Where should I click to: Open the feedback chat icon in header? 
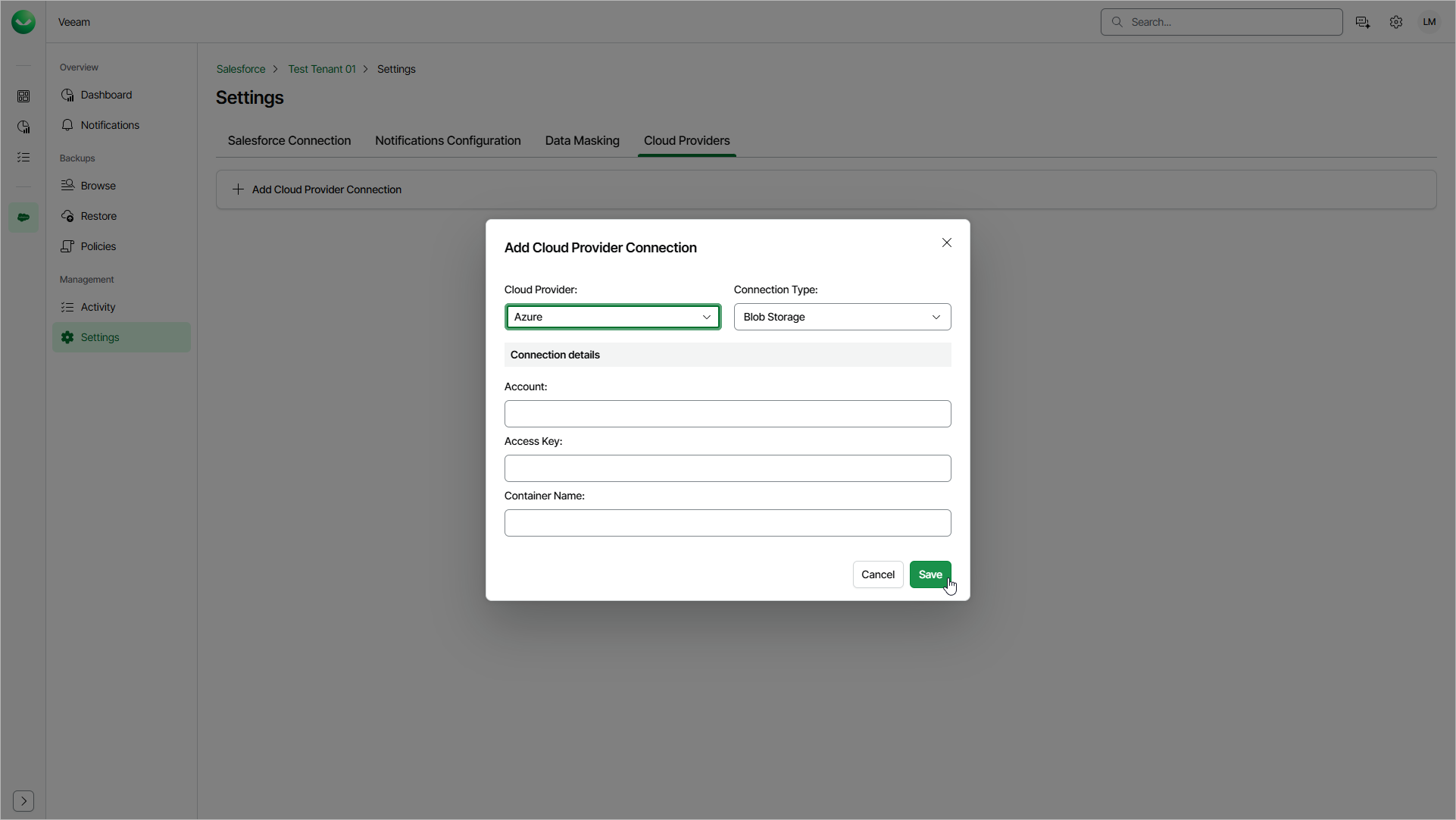point(1363,22)
